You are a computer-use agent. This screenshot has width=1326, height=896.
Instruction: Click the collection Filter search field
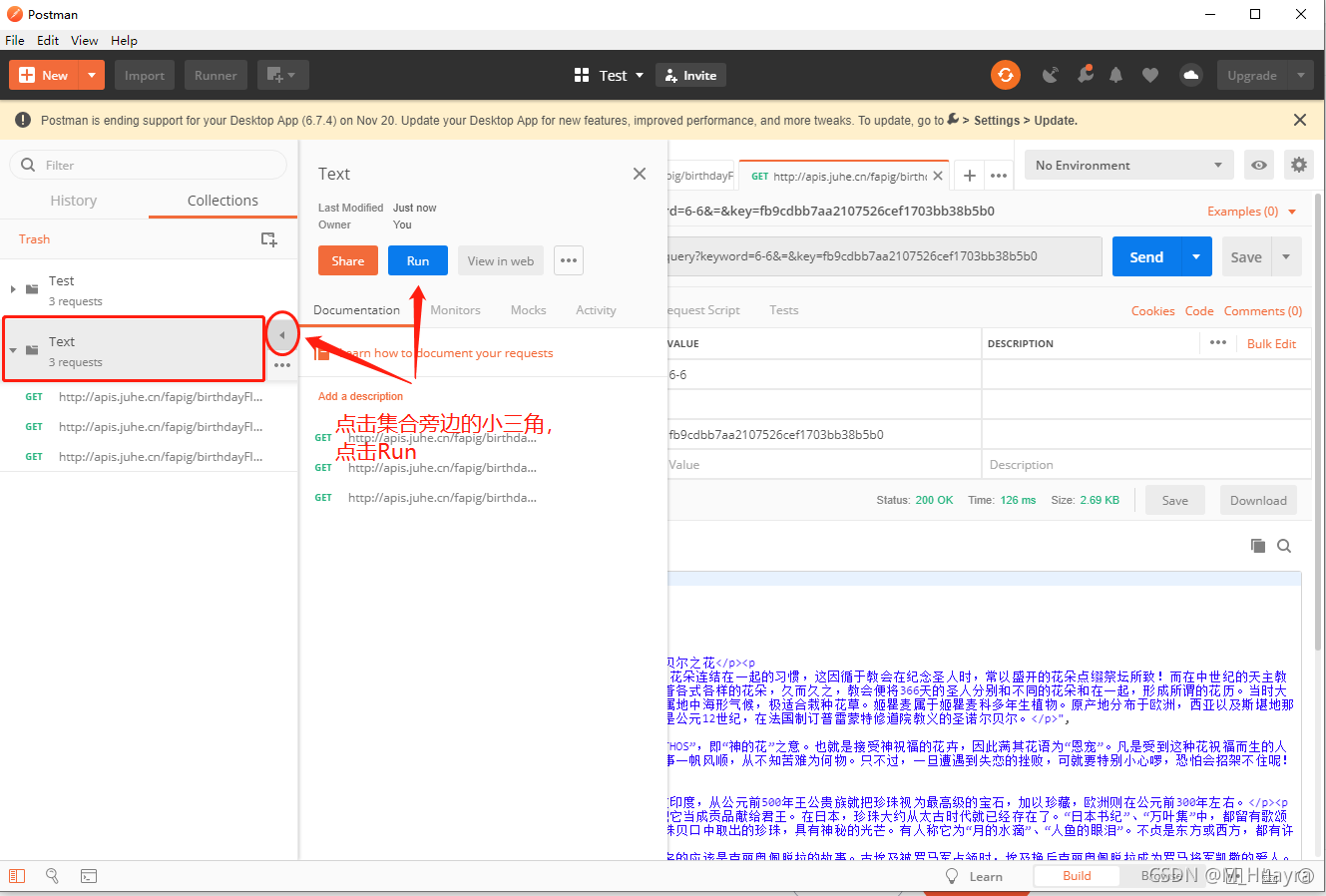pyautogui.click(x=150, y=166)
